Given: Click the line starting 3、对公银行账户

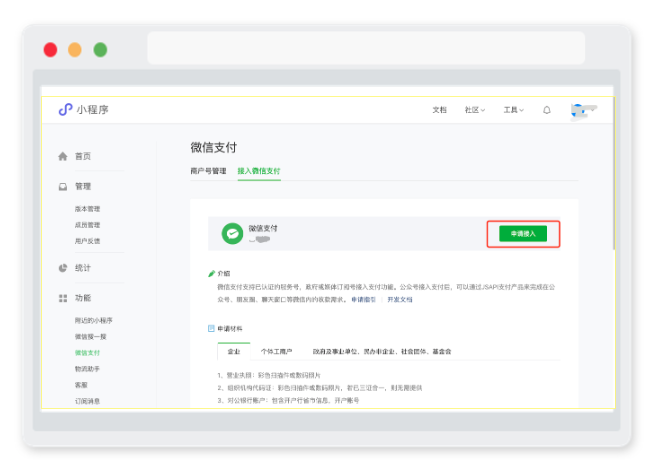Looking at the screenshot, I should point(288,400).
